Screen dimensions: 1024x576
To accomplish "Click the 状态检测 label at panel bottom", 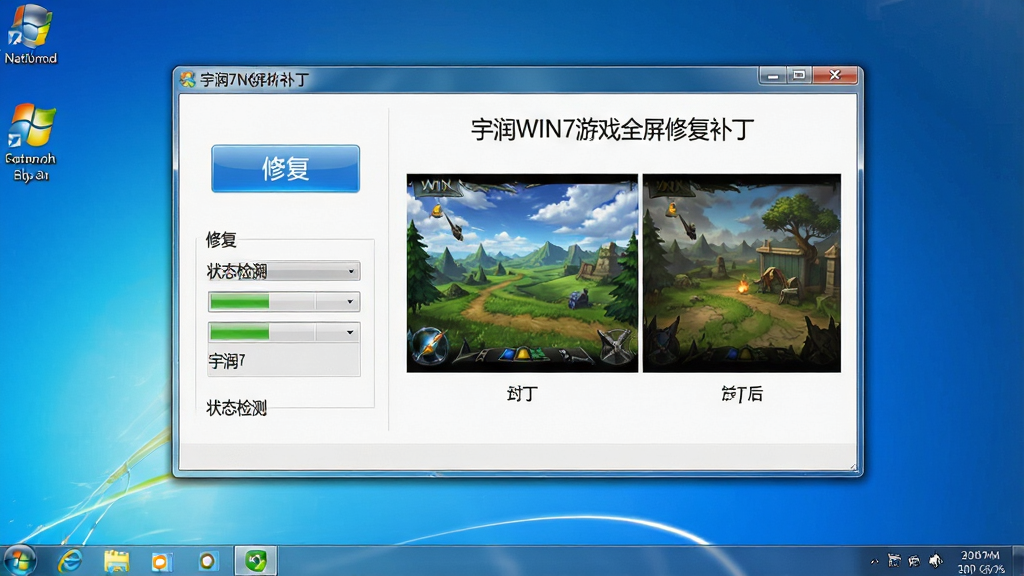I will (236, 408).
